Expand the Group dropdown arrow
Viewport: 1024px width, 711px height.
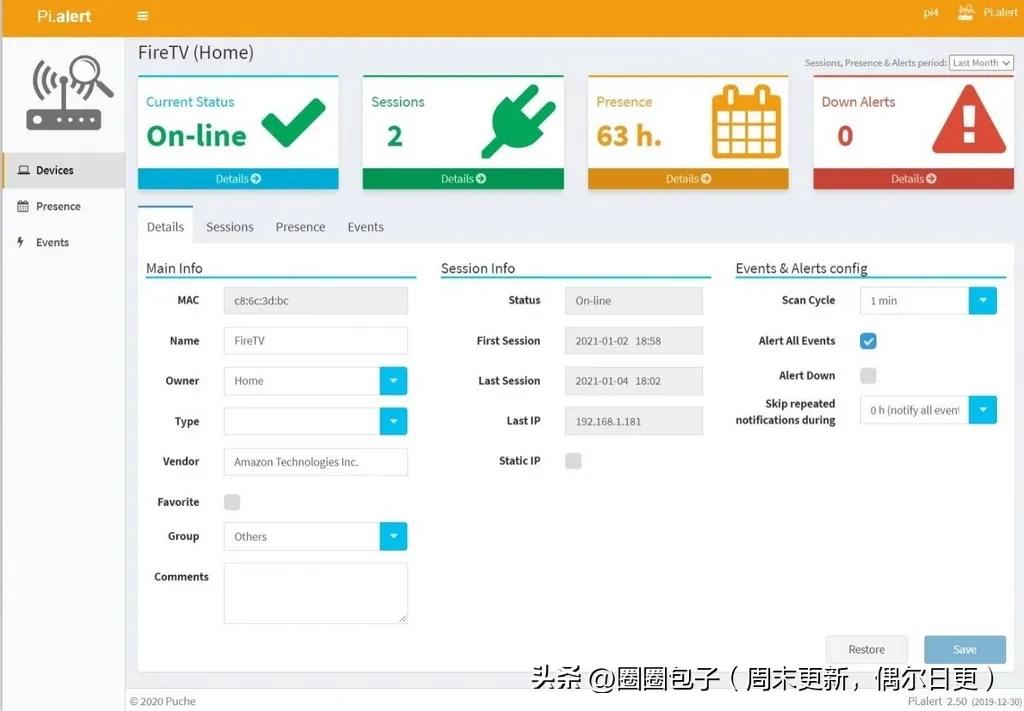pyautogui.click(x=393, y=537)
